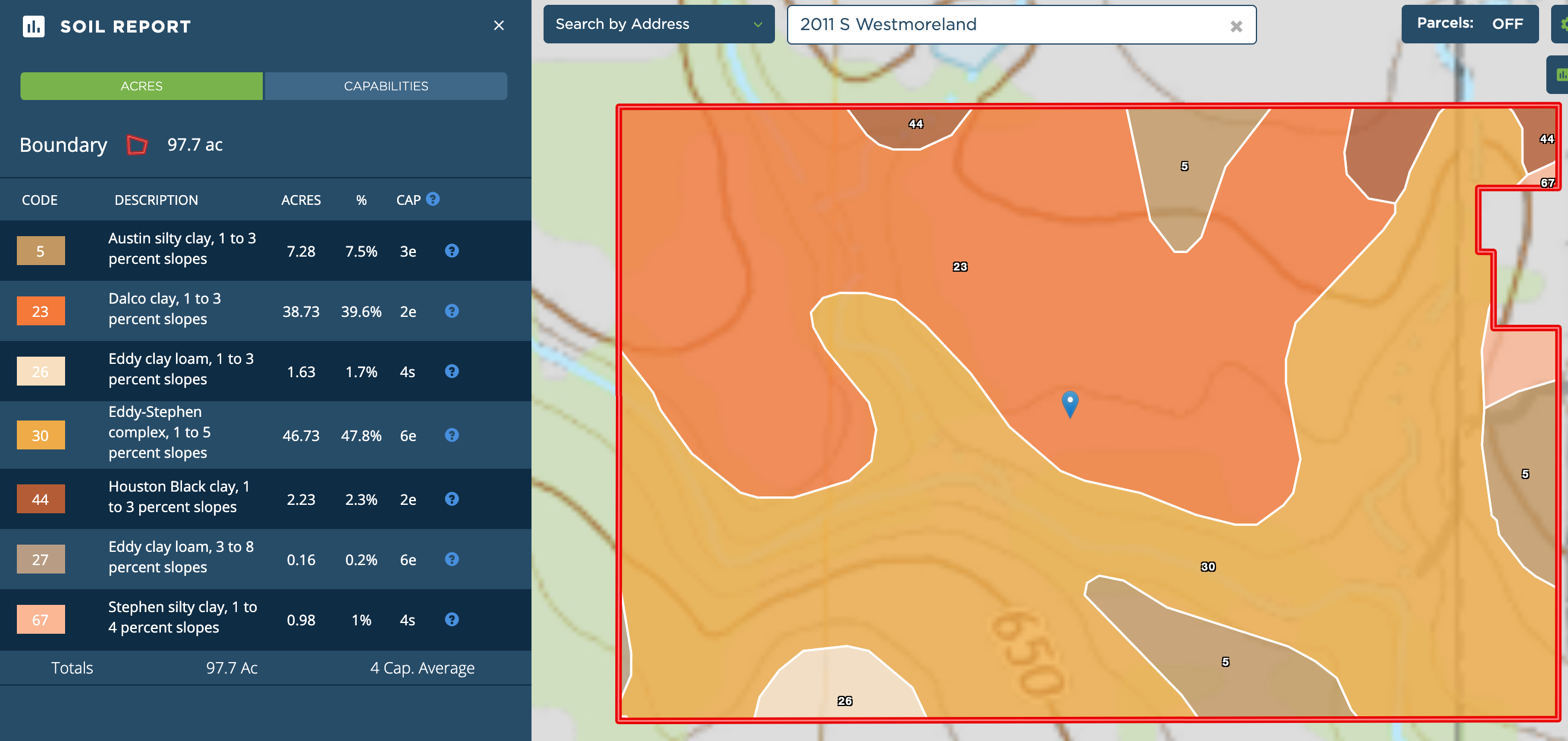This screenshot has height=741, width=1568.
Task: Select the ACRES tab
Action: [x=141, y=86]
